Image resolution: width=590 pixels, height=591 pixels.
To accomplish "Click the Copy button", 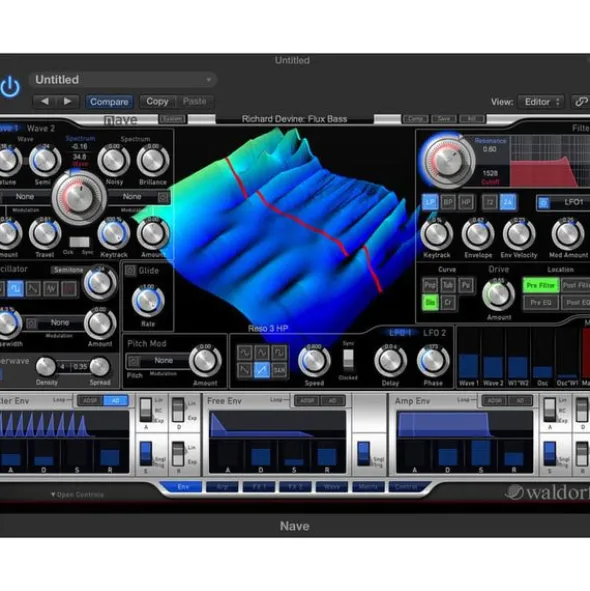I will [x=157, y=101].
